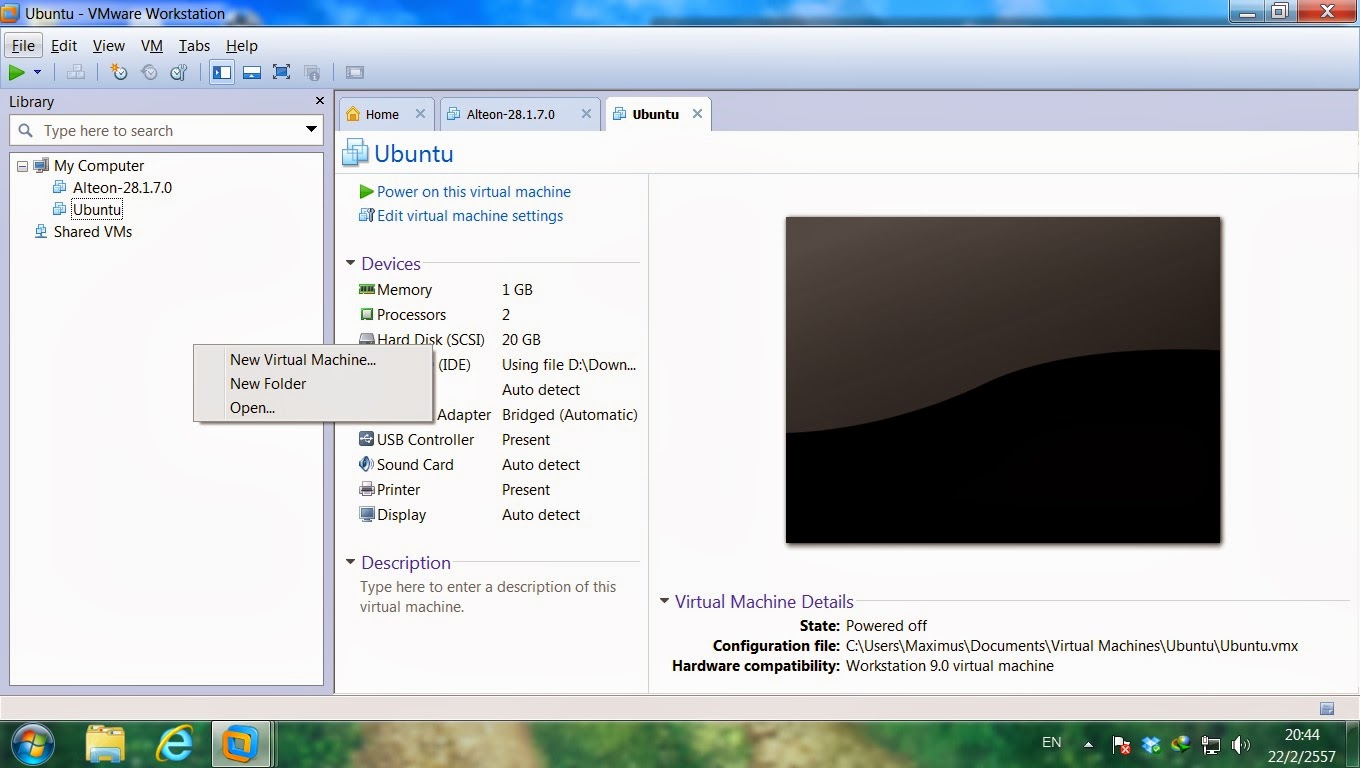Click the volume speaker tray icon

1241,745
